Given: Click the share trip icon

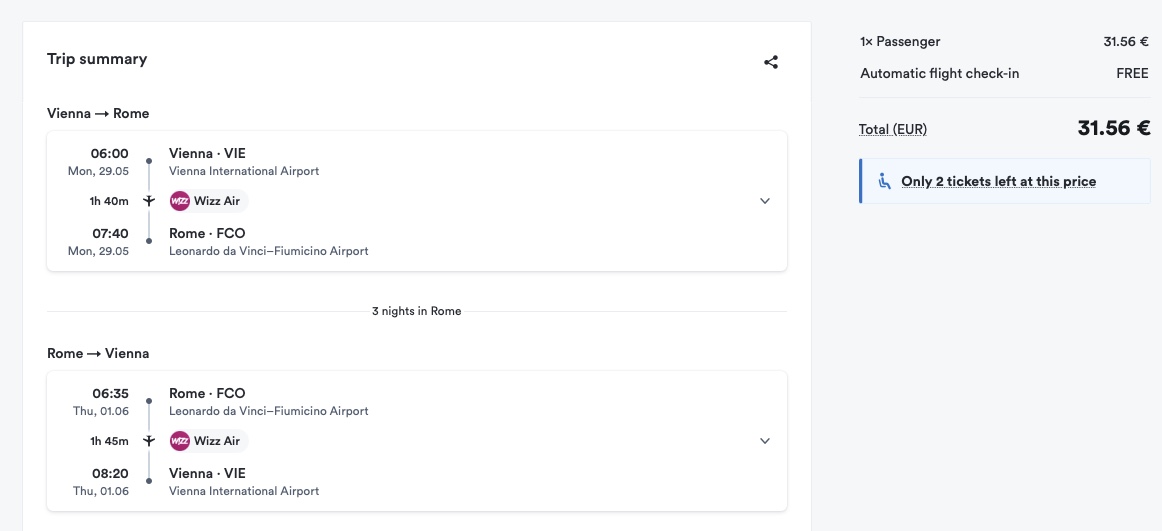Looking at the screenshot, I should pyautogui.click(x=771, y=62).
